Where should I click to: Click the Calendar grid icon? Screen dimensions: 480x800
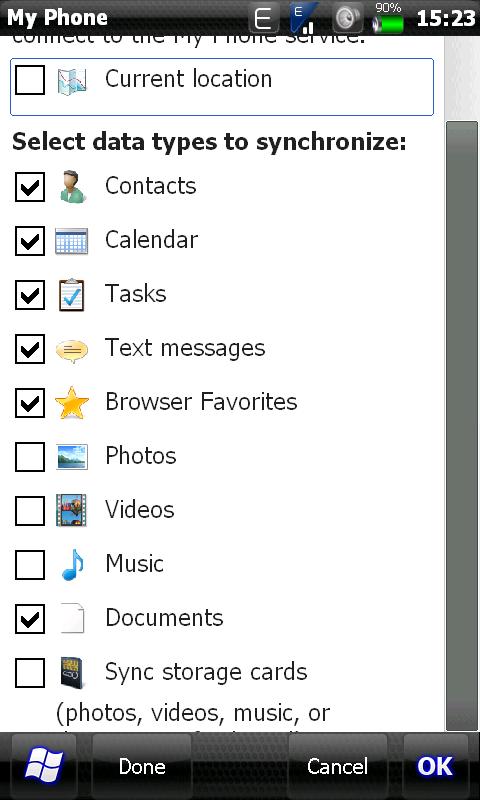click(x=71, y=241)
